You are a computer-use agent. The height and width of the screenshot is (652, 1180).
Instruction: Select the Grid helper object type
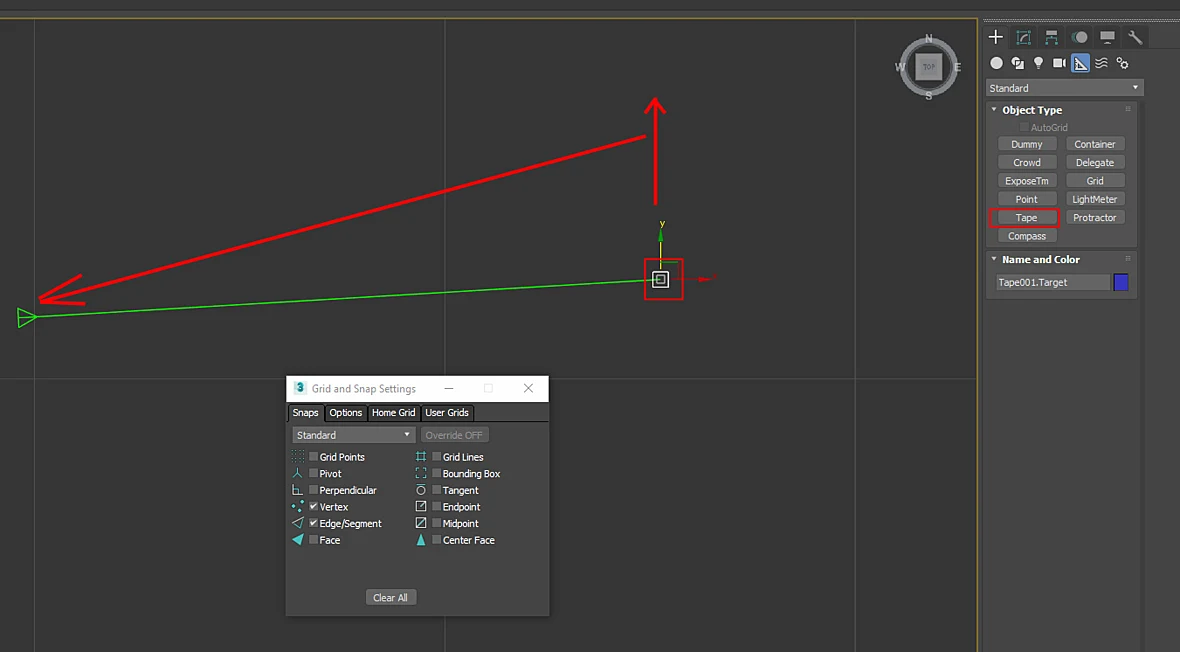coord(1095,181)
